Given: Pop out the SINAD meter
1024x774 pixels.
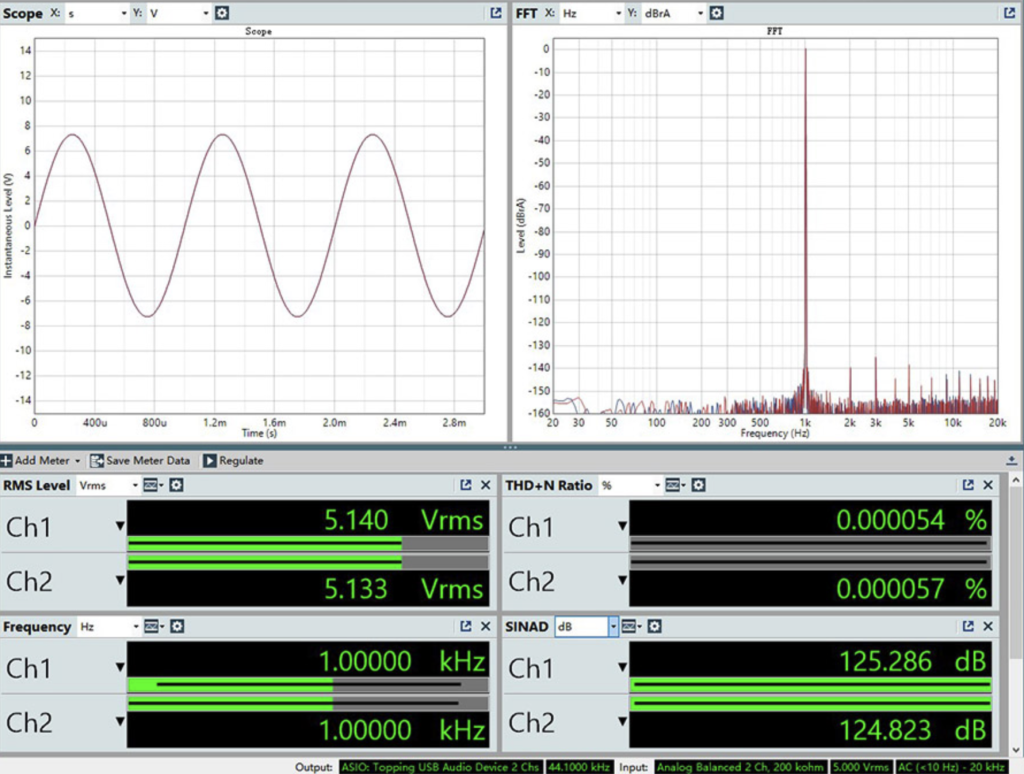Looking at the screenshot, I should (968, 627).
